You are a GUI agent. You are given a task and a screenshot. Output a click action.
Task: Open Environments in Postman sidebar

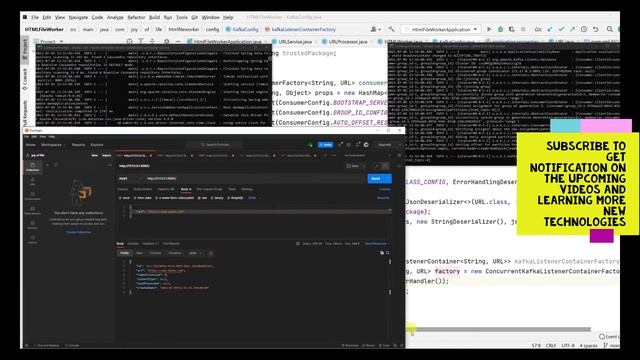click(x=32, y=196)
